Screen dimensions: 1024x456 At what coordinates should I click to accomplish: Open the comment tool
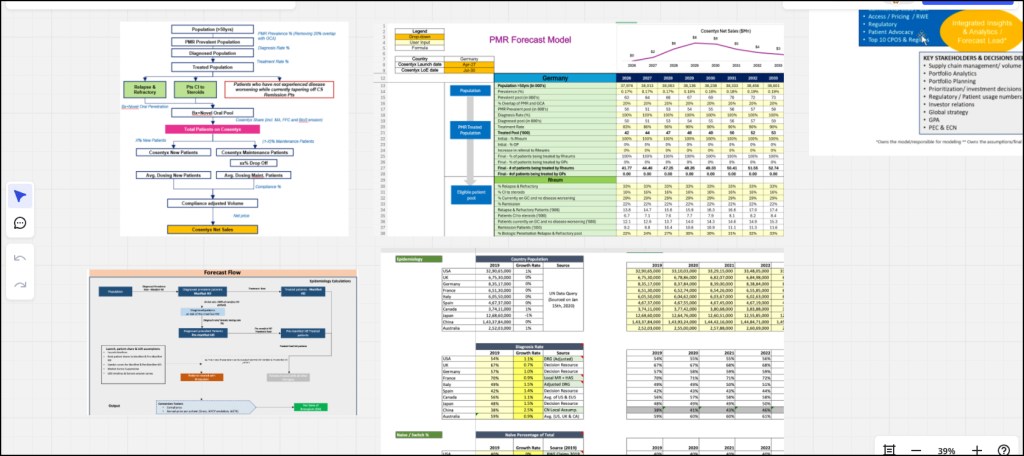[x=20, y=223]
